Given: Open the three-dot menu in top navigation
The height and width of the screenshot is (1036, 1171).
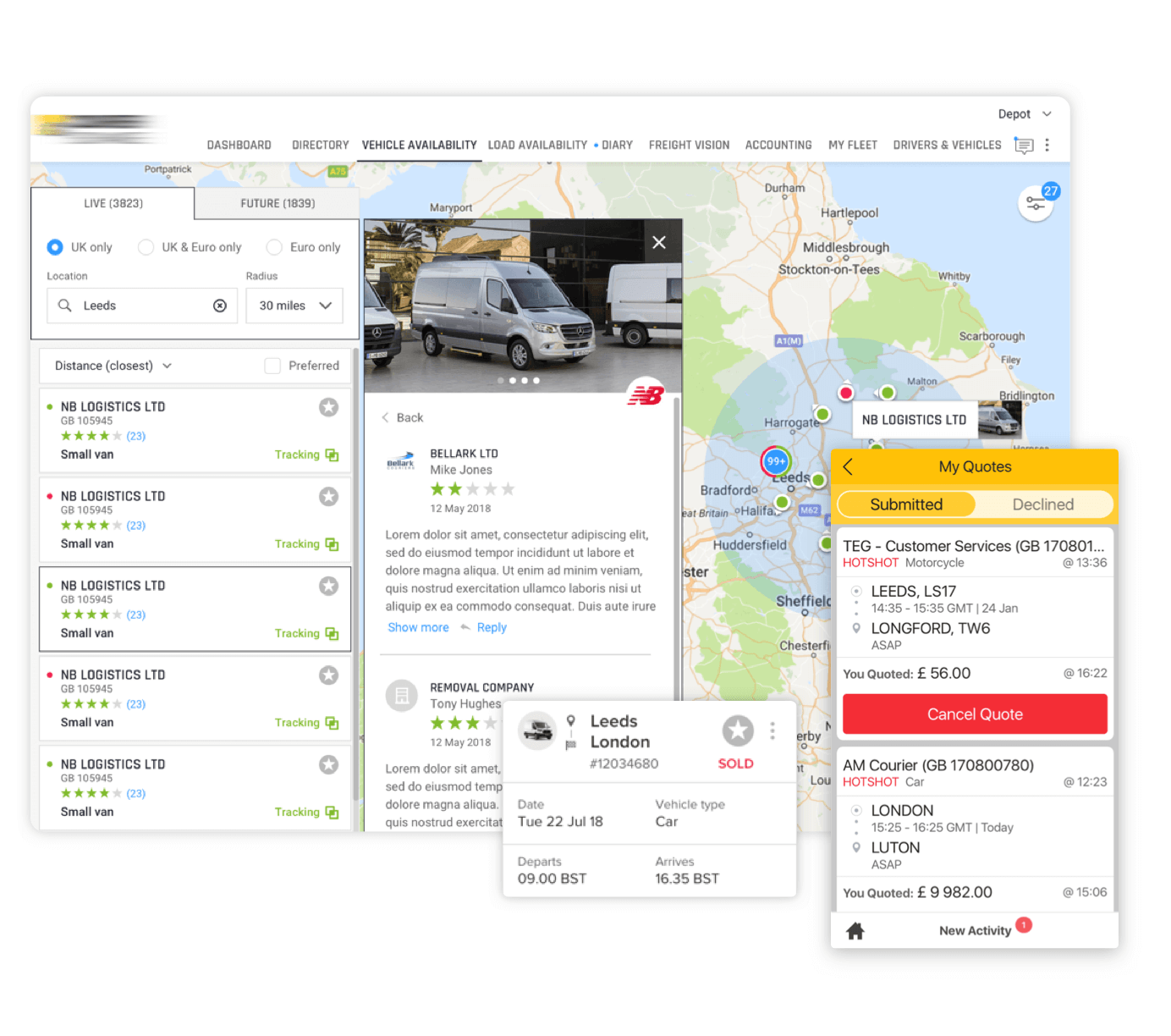Looking at the screenshot, I should coord(1047,145).
